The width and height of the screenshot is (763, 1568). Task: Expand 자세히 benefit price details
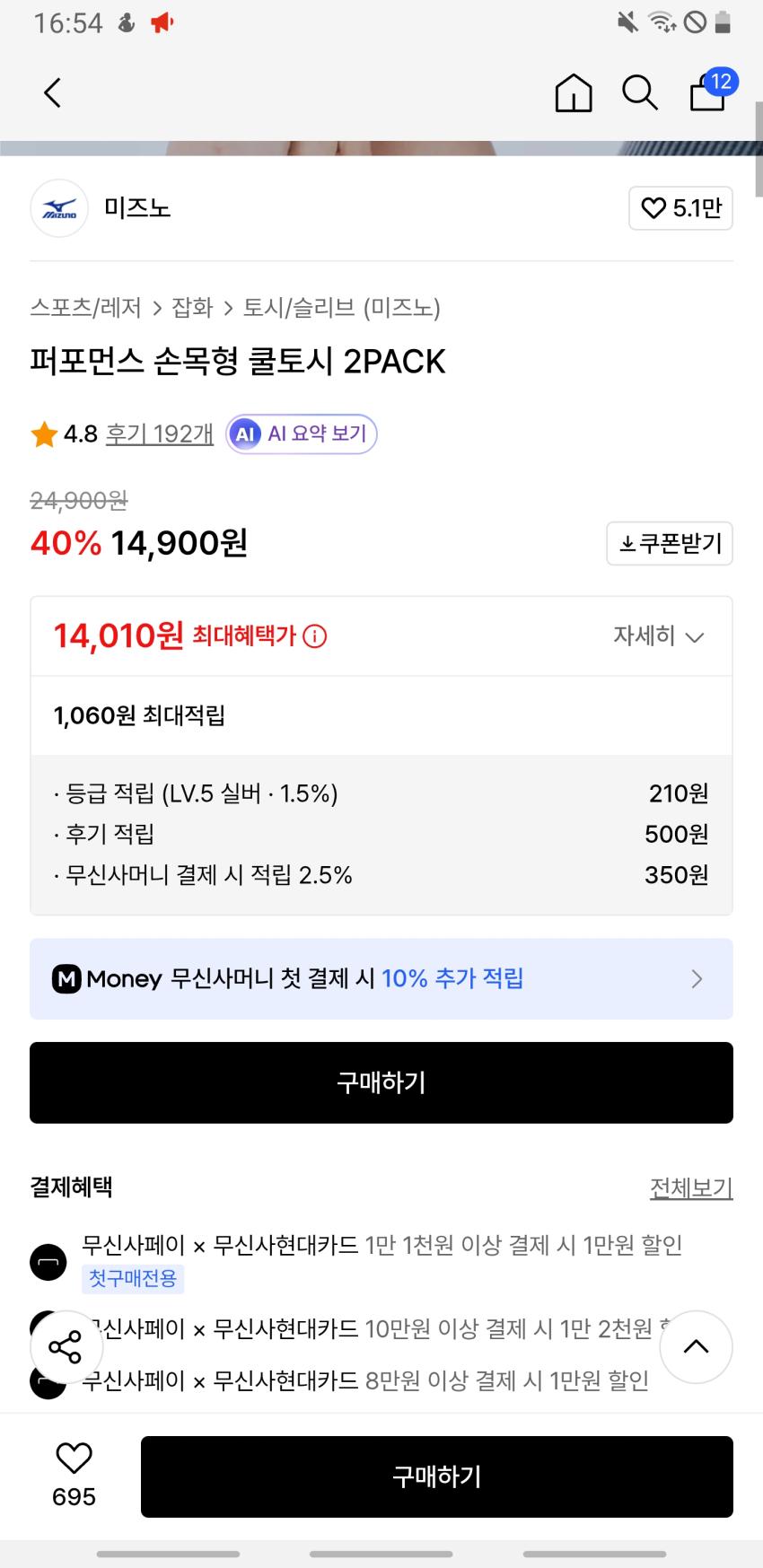(658, 636)
